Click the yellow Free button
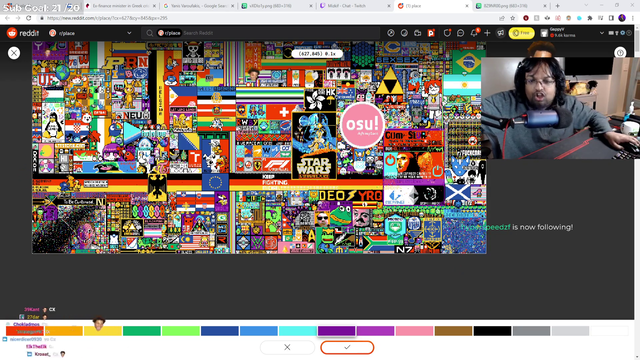This screenshot has width=640, height=360. (522, 33)
